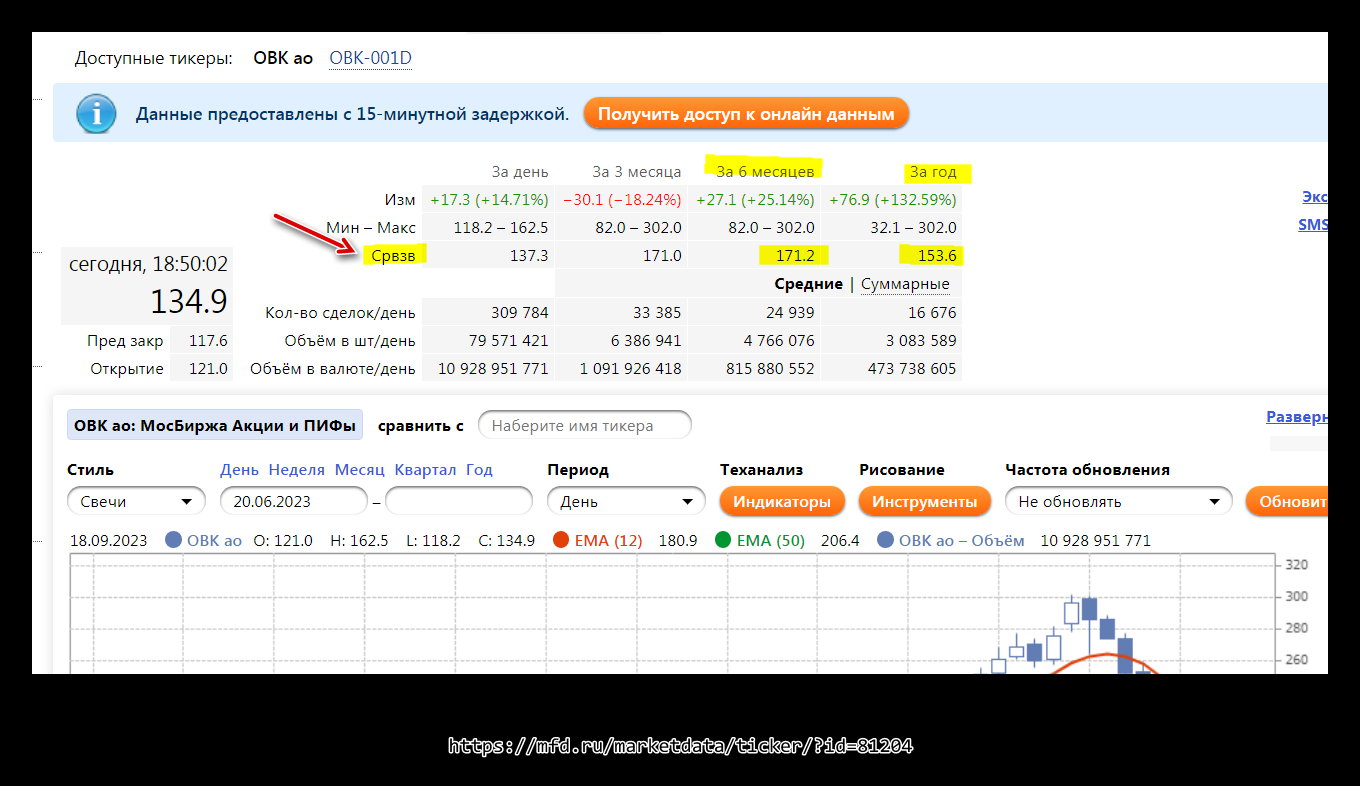Click the yearly change '+76.9 (+132.59%)'
The width and height of the screenshot is (1360, 786).
pos(891,200)
